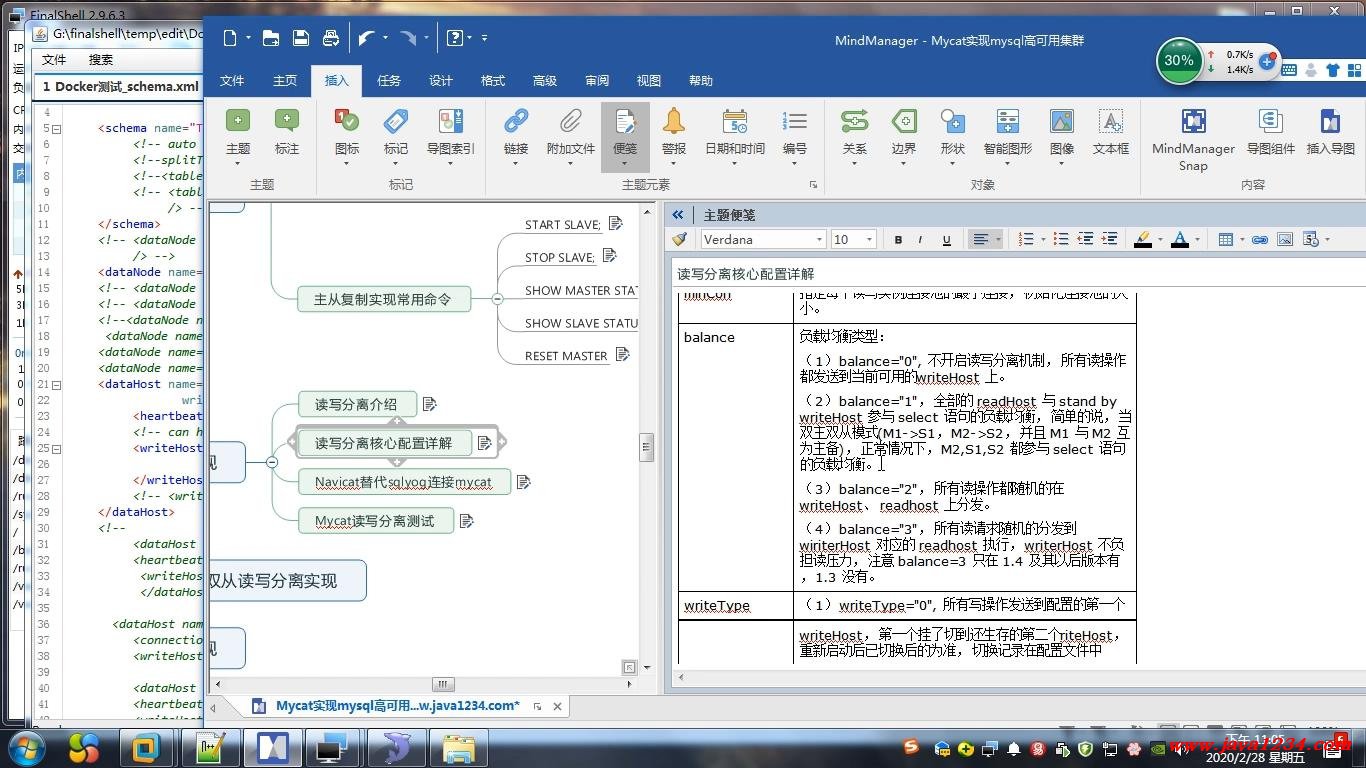Open Verdana font family dropdown
This screenshot has width=1366, height=768.
(x=820, y=239)
